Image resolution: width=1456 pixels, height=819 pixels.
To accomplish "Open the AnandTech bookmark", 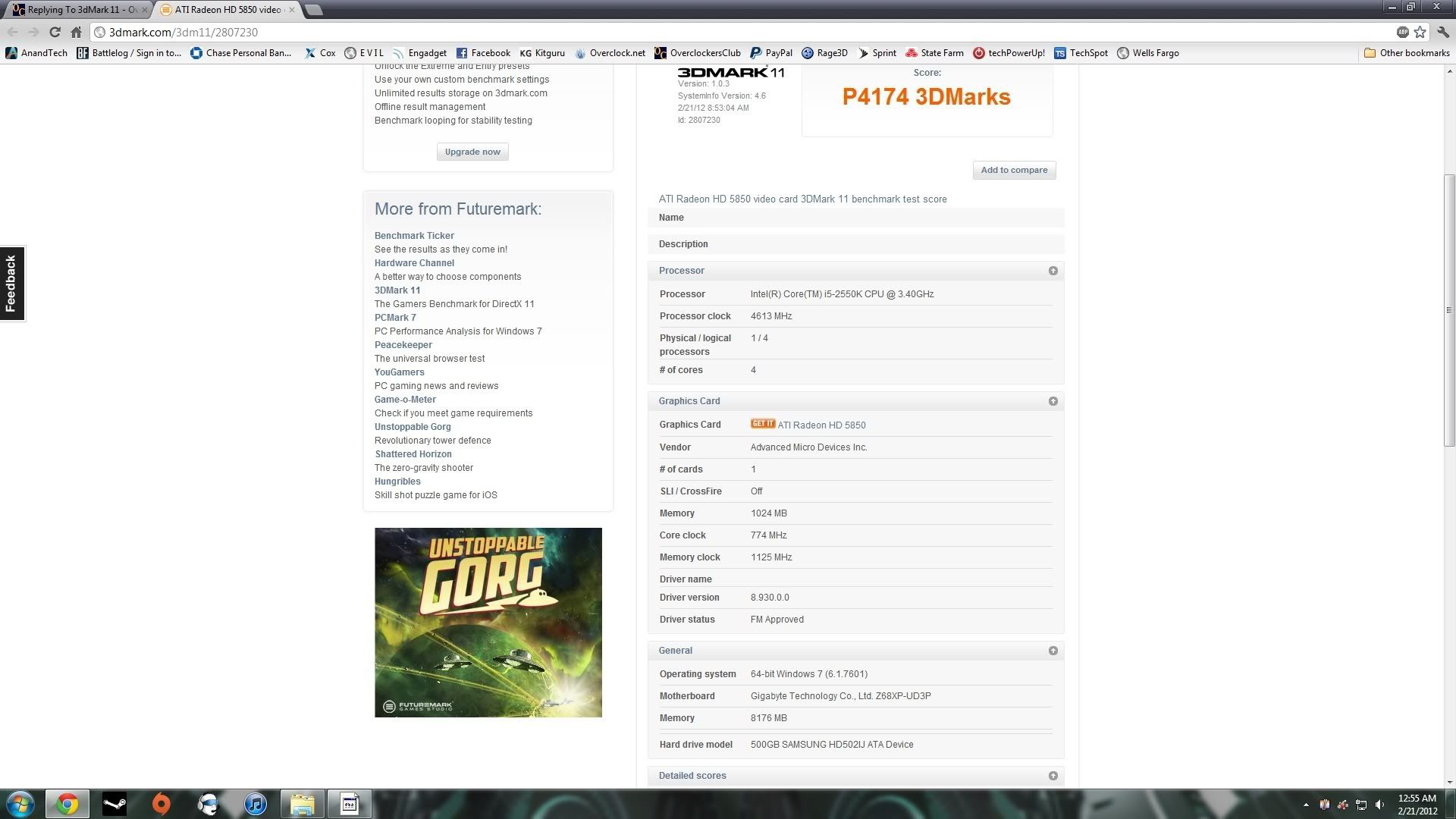I will click(36, 53).
